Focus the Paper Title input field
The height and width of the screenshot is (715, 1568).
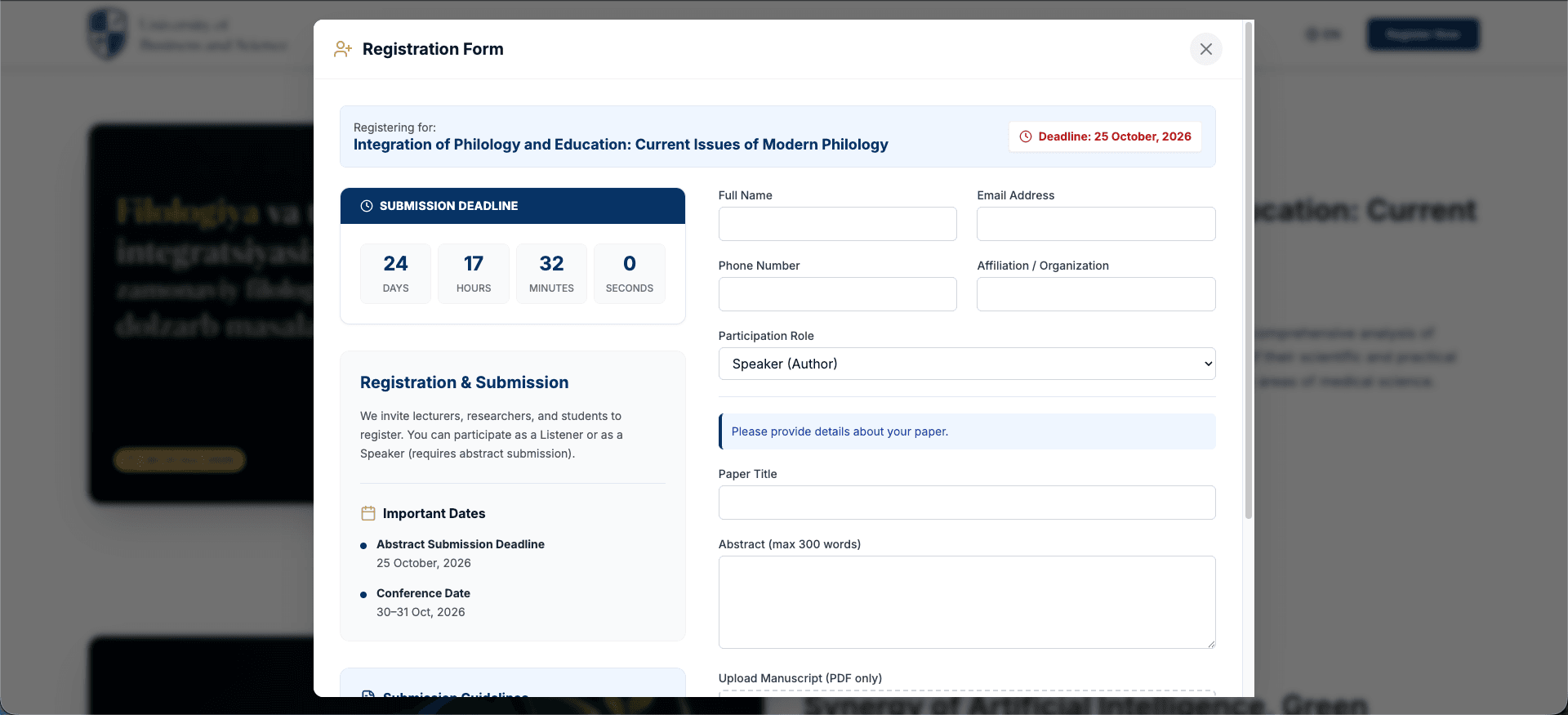tap(967, 503)
